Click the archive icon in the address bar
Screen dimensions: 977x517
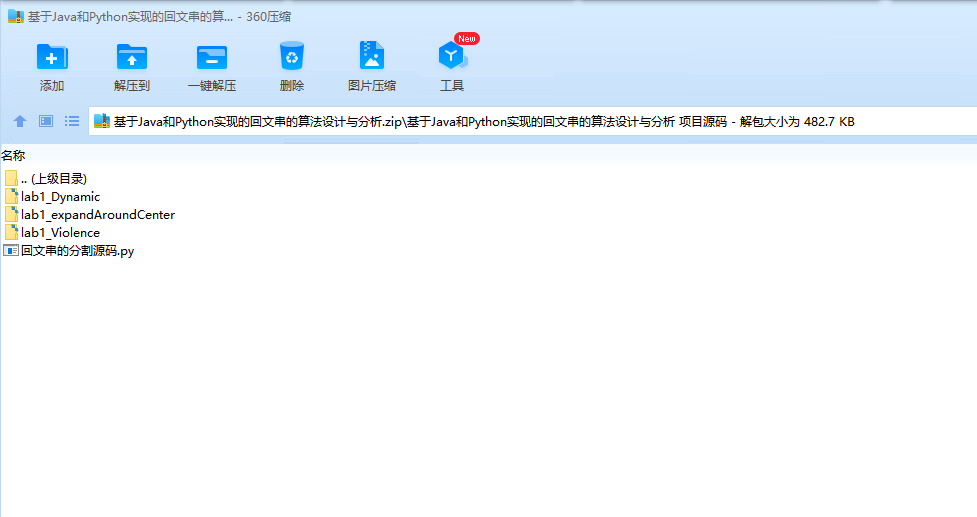point(102,121)
